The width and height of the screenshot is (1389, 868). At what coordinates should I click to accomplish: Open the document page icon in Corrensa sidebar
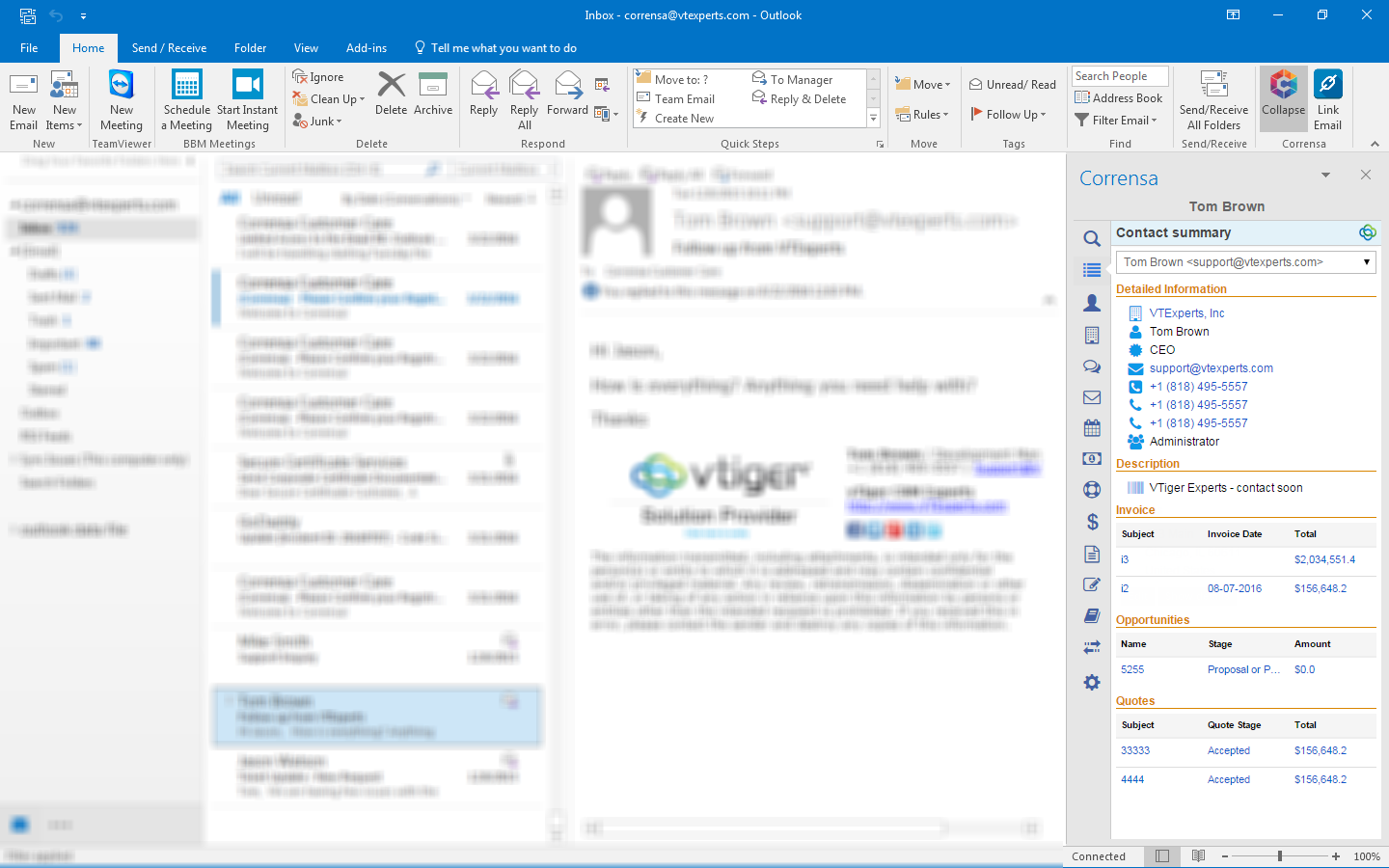point(1092,554)
